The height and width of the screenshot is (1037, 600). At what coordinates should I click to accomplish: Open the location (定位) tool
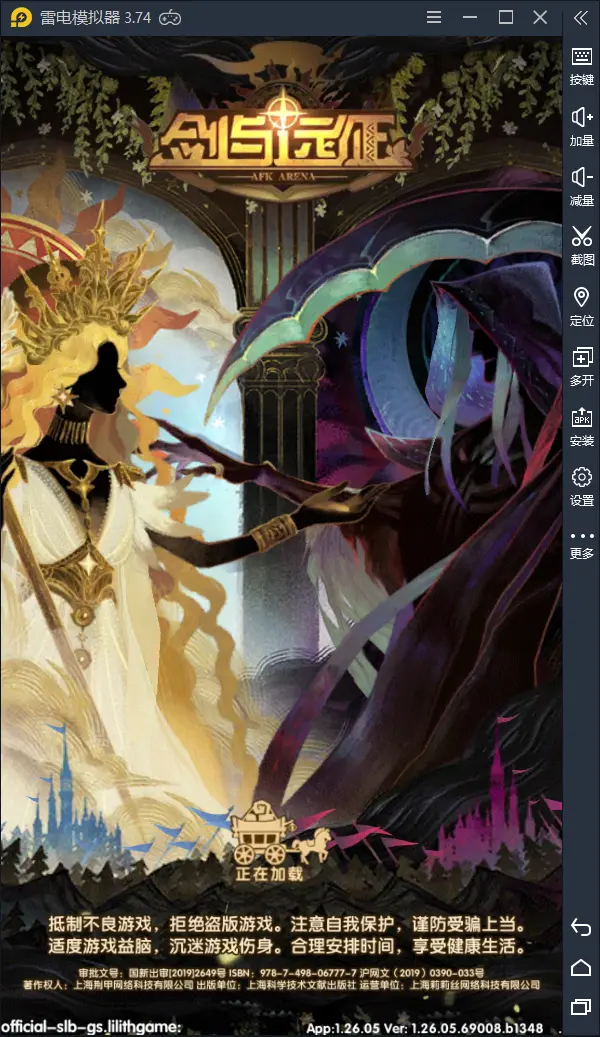click(581, 307)
